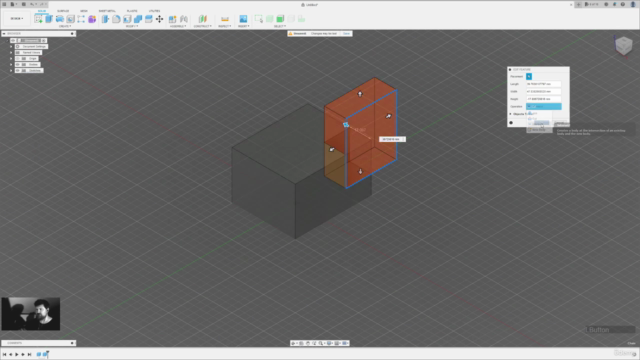The image size is (640, 360).
Task: Select the Move/Copy cross-arrows icon
Action: [x=160, y=19]
